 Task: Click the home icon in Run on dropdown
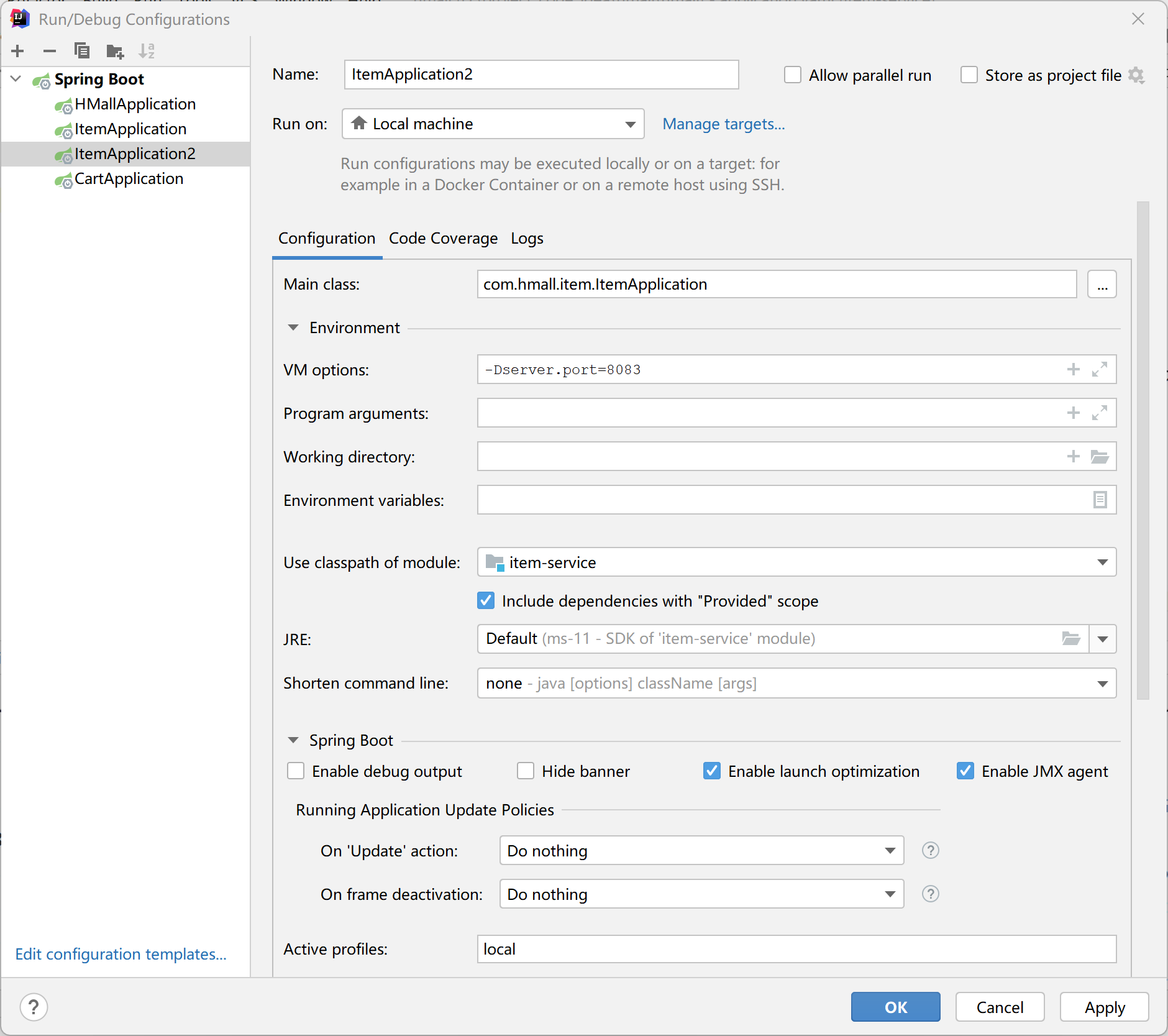tap(359, 123)
